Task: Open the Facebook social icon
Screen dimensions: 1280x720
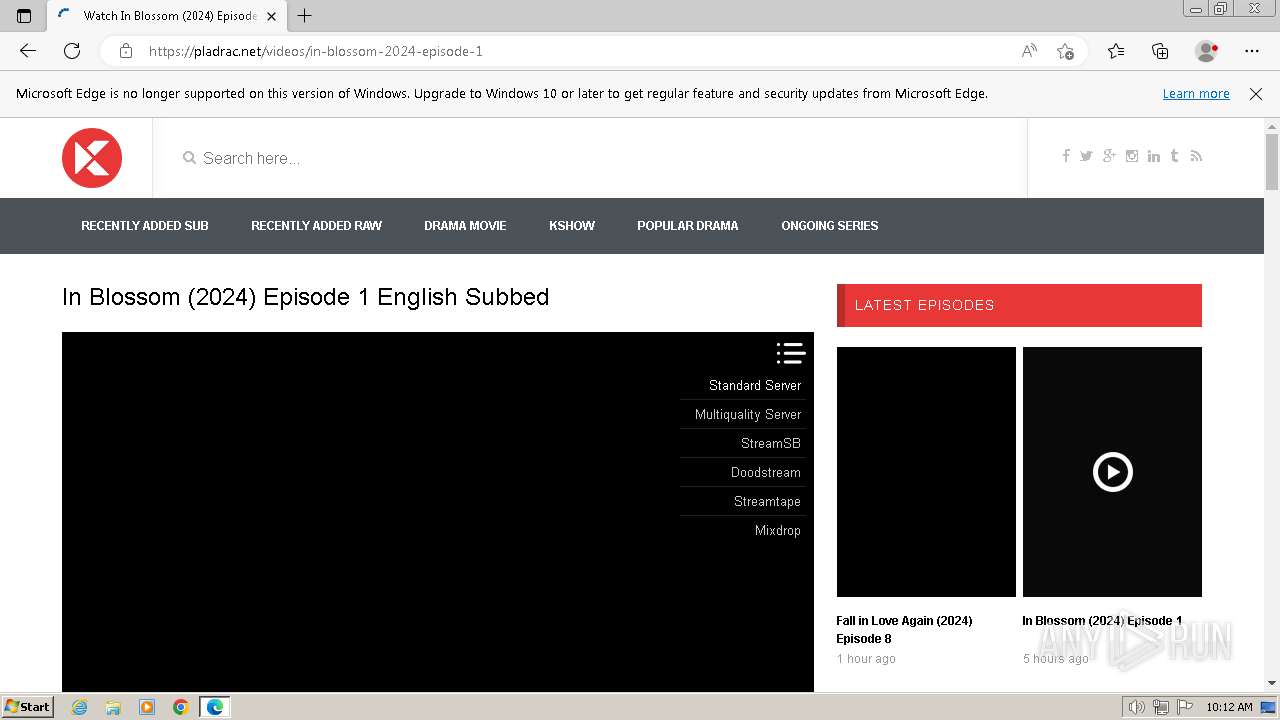Action: pos(1066,156)
